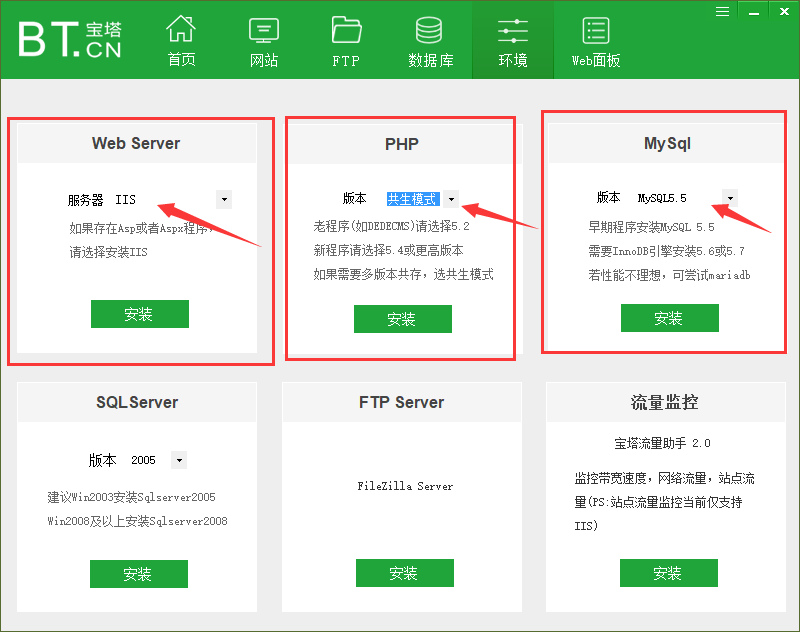Open the 网站 website section icon
Screen dimensions: 800x632
264,31
